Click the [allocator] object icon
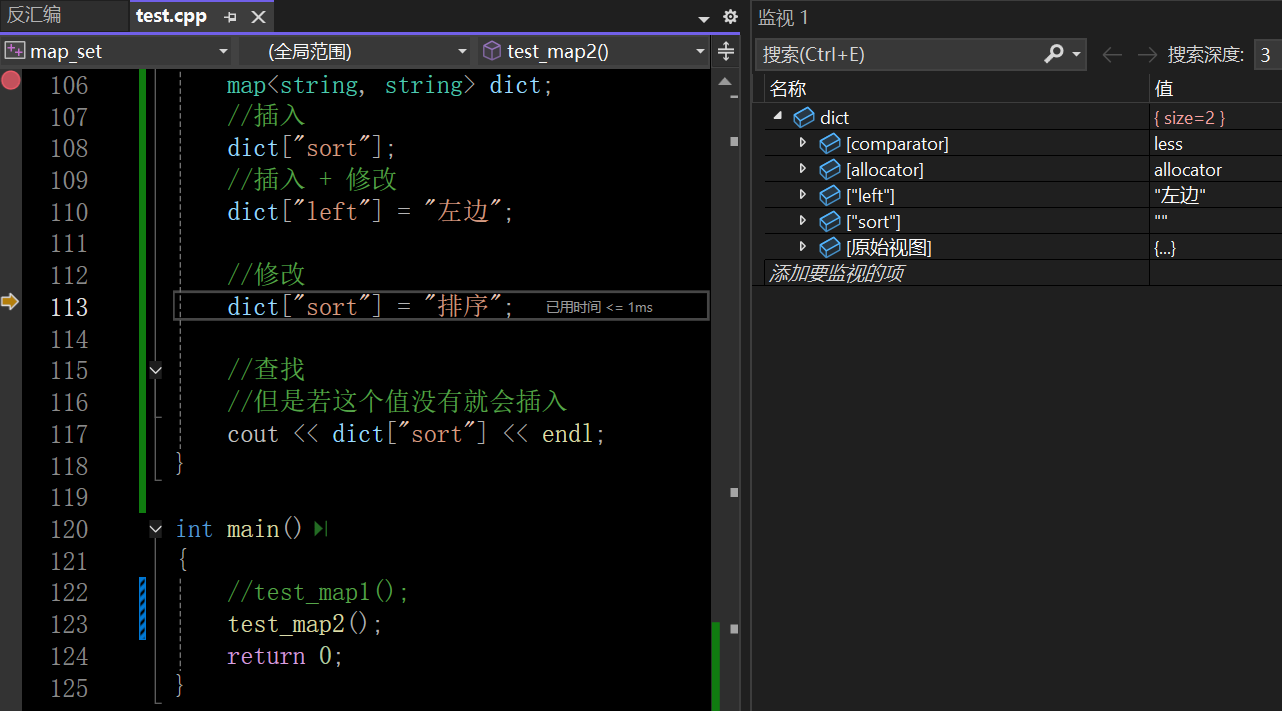 click(x=830, y=170)
